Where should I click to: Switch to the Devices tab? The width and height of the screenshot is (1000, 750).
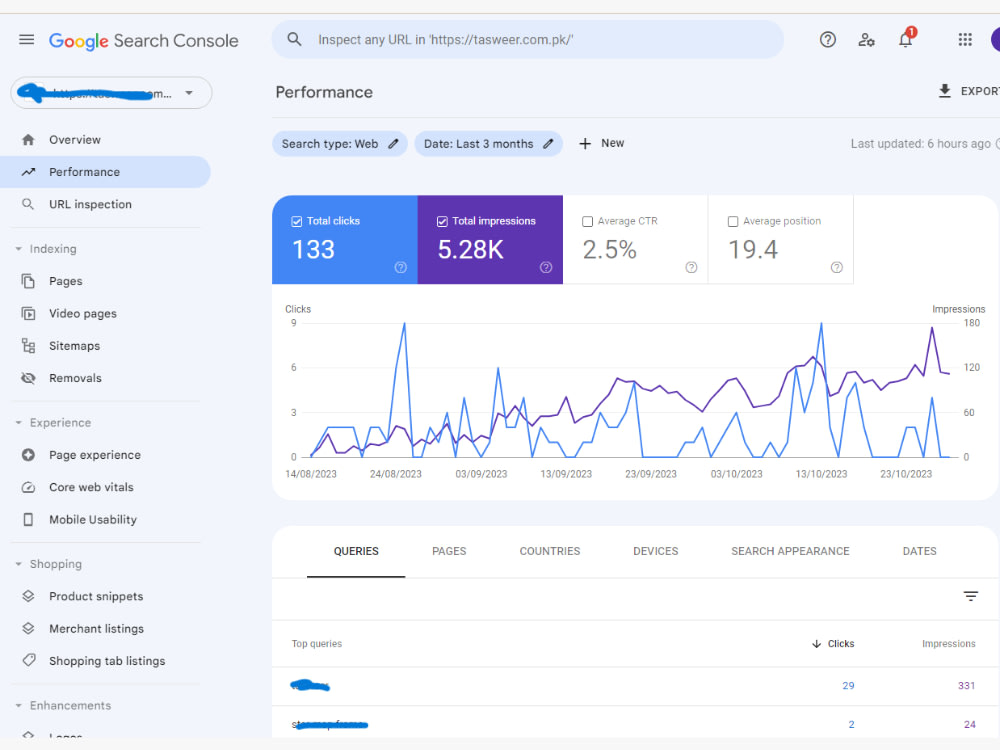[656, 551]
